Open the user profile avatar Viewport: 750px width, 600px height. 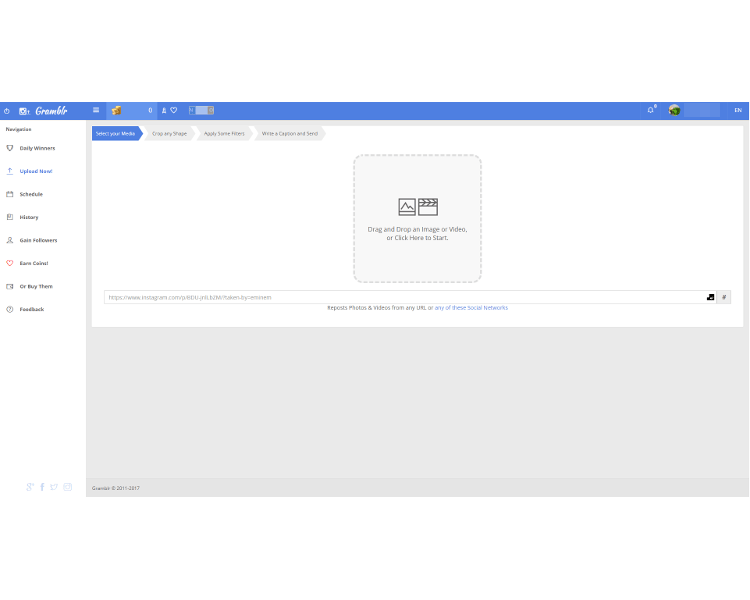pos(674,111)
